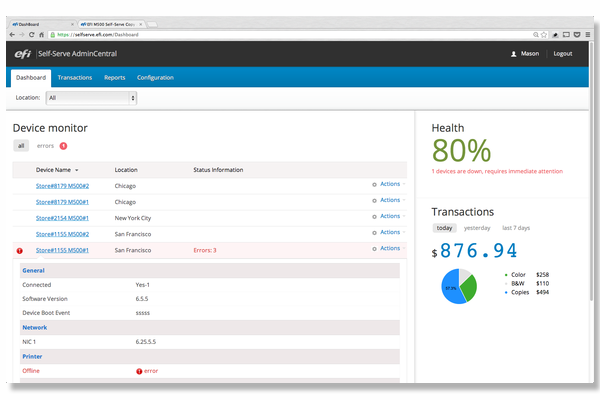Reload the page with refresh icon

click(31, 34)
